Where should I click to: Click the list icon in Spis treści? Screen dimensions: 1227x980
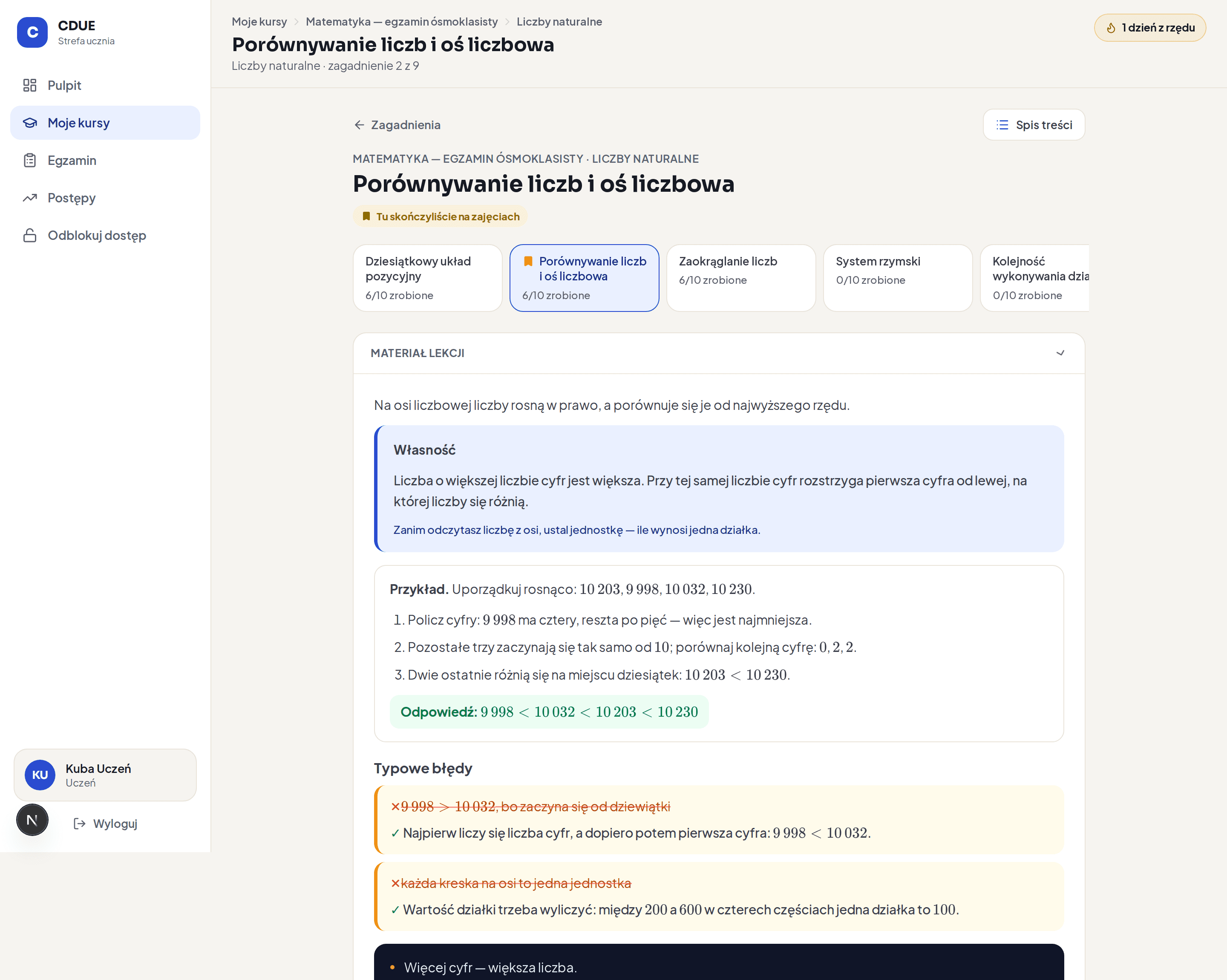point(1002,125)
